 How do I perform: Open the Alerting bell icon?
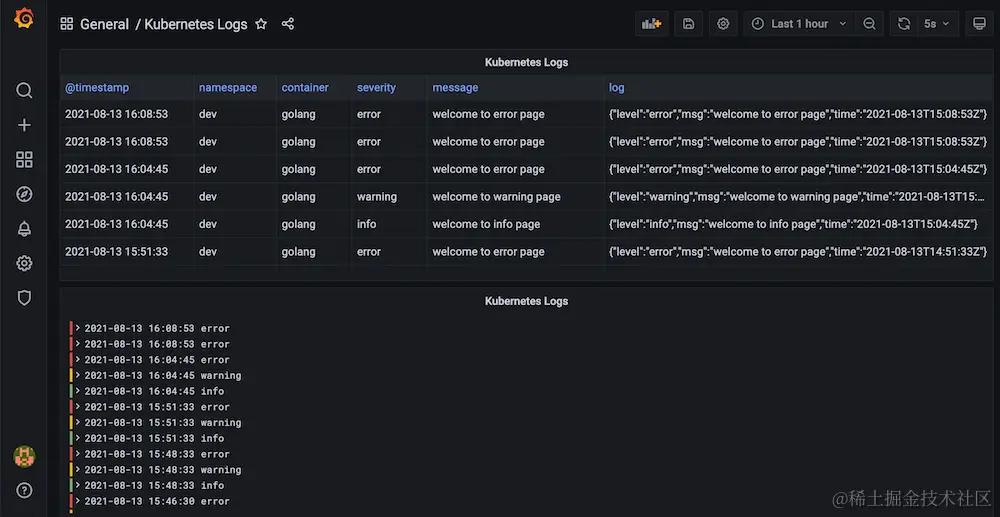24,229
